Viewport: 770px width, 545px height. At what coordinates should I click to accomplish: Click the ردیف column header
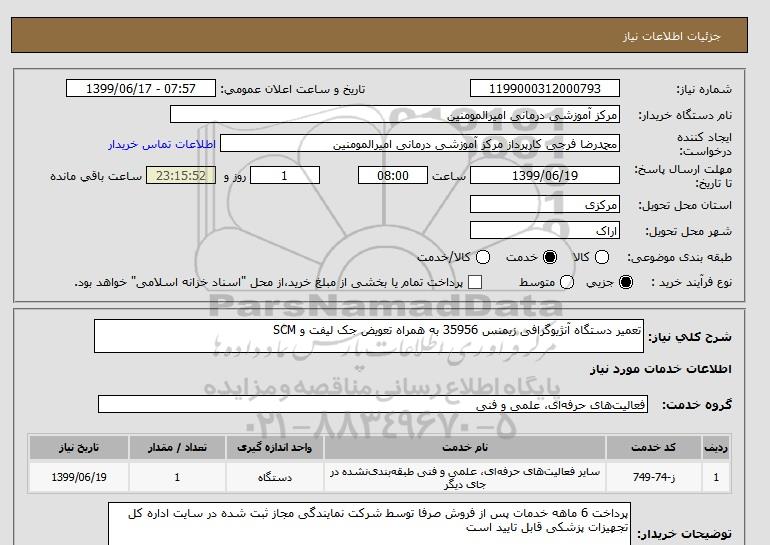coord(716,447)
